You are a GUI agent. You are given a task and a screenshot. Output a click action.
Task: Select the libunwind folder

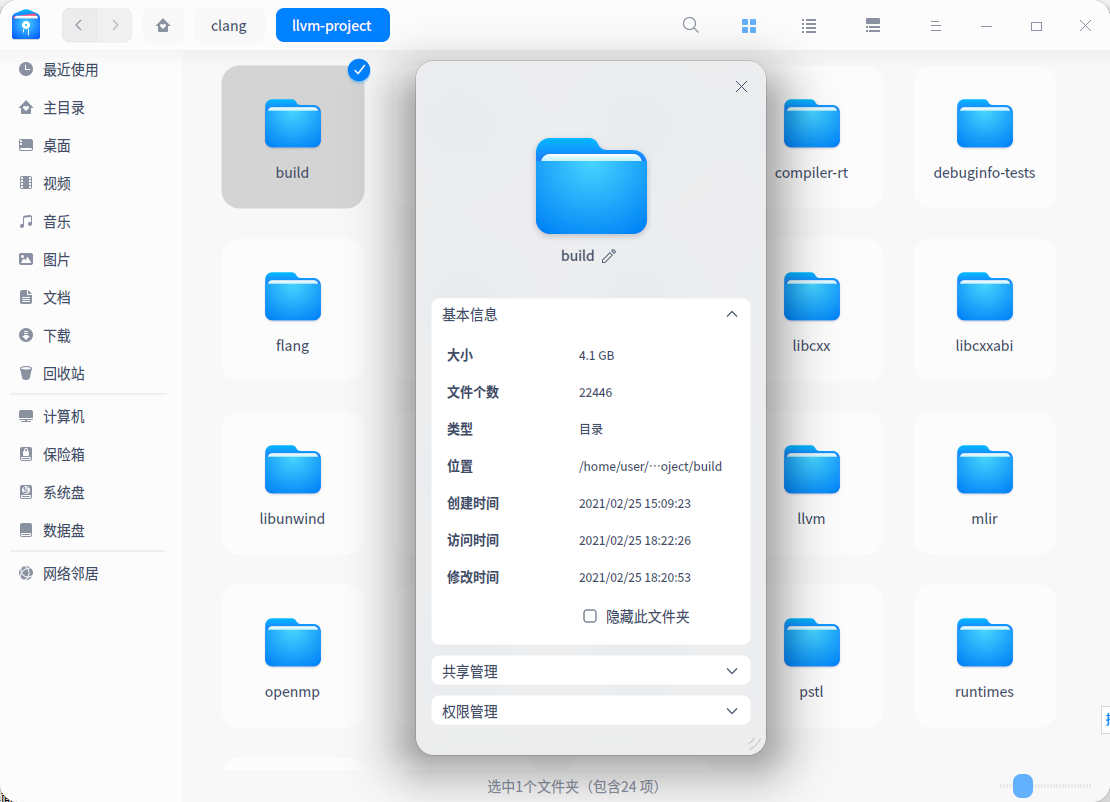pyautogui.click(x=292, y=483)
